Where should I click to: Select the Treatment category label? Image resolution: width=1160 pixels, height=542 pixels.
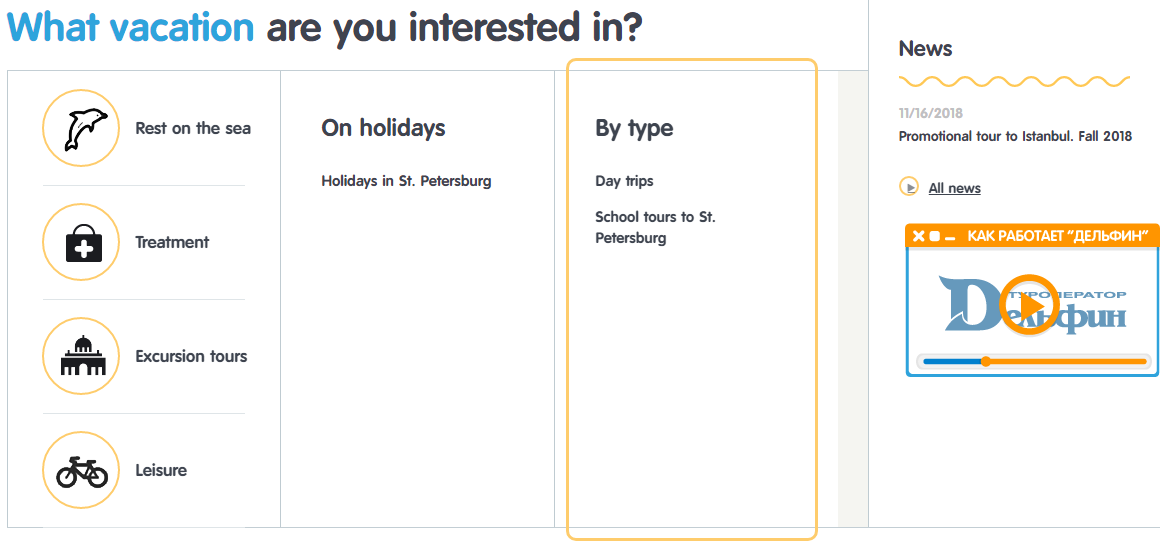(172, 242)
